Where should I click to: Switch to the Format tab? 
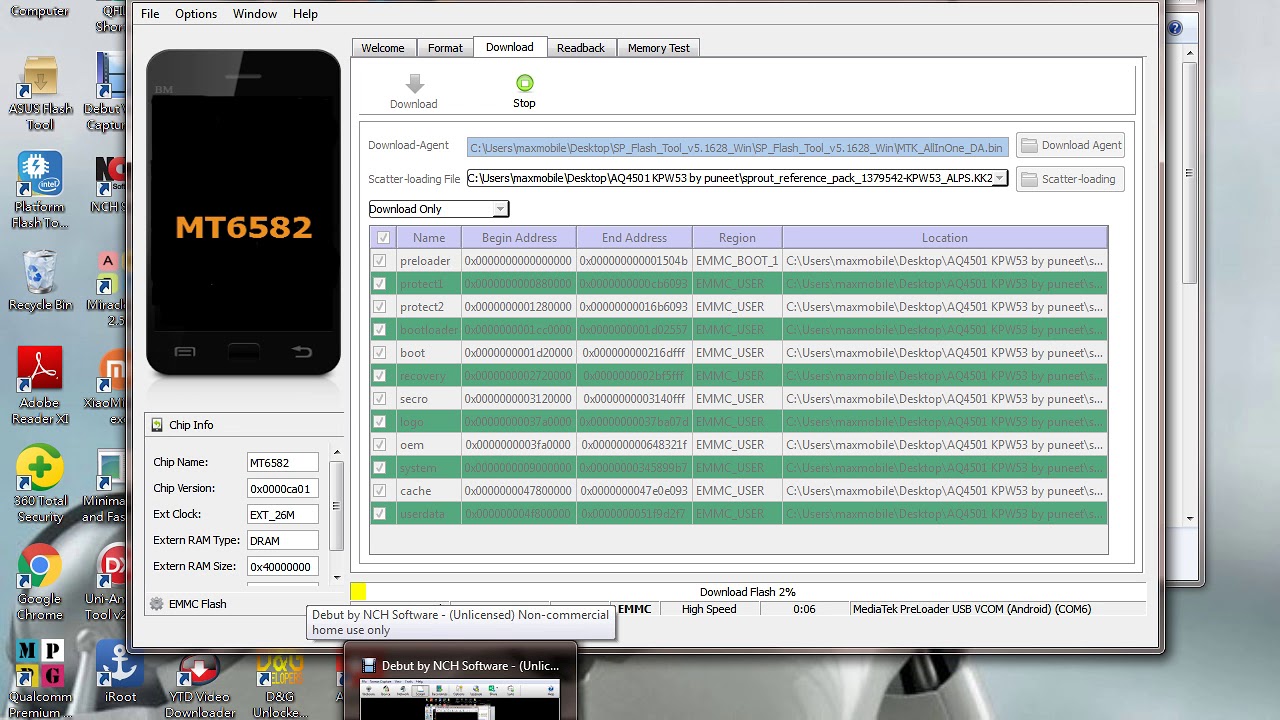point(445,48)
